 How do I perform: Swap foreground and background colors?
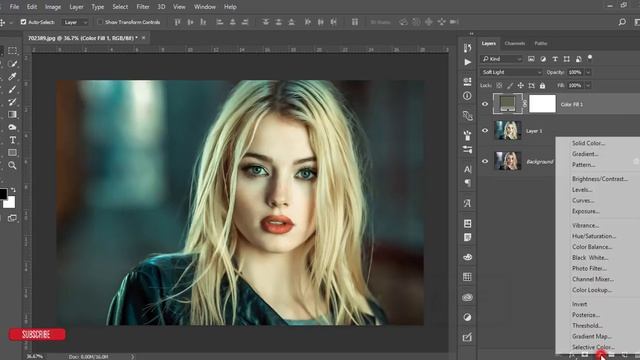pos(13,190)
